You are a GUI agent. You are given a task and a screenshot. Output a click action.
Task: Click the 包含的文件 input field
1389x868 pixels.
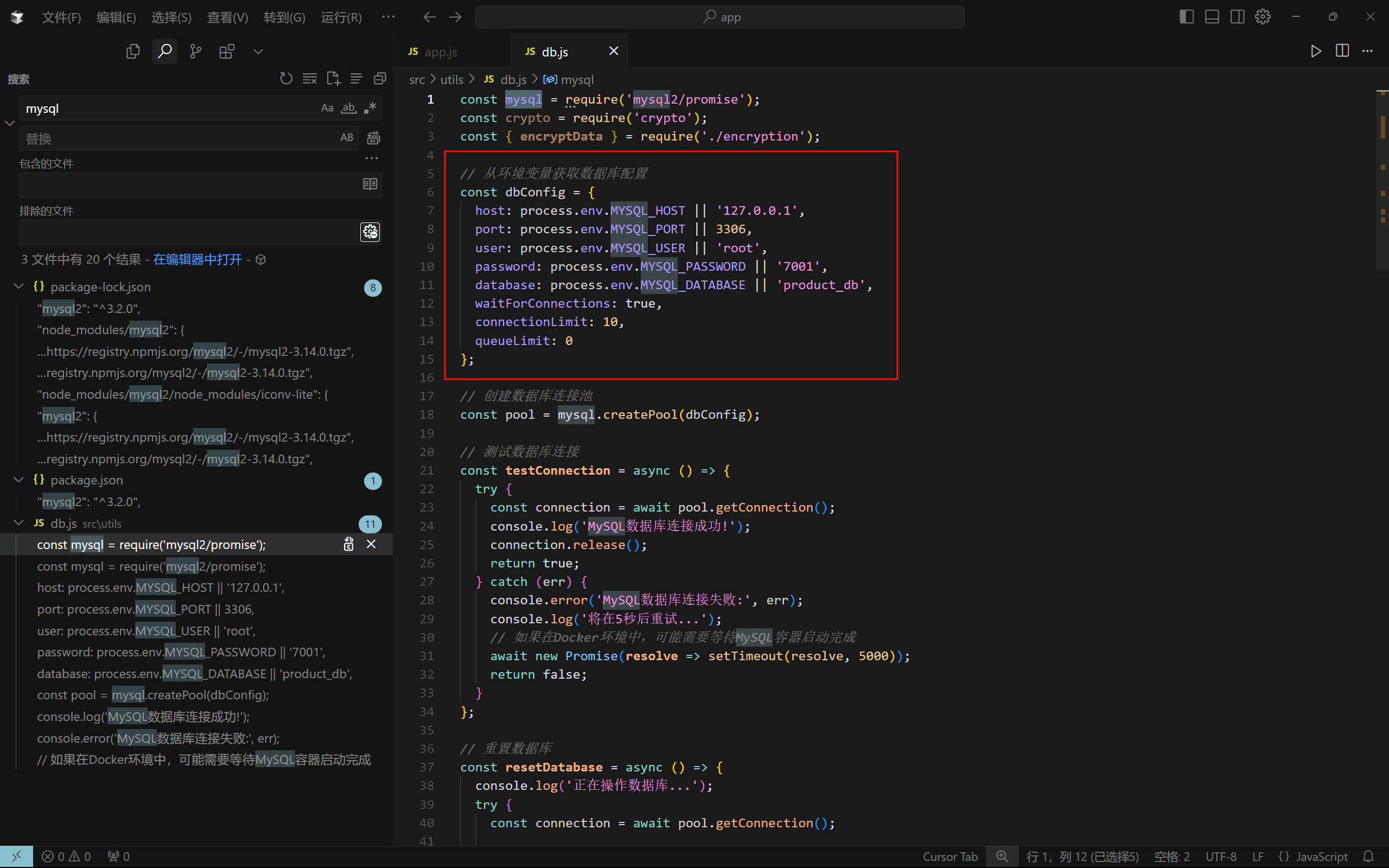[x=188, y=184]
